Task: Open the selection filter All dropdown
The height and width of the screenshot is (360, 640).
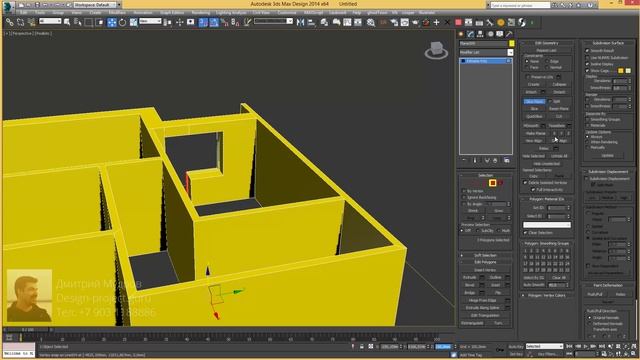Action: 50,21
